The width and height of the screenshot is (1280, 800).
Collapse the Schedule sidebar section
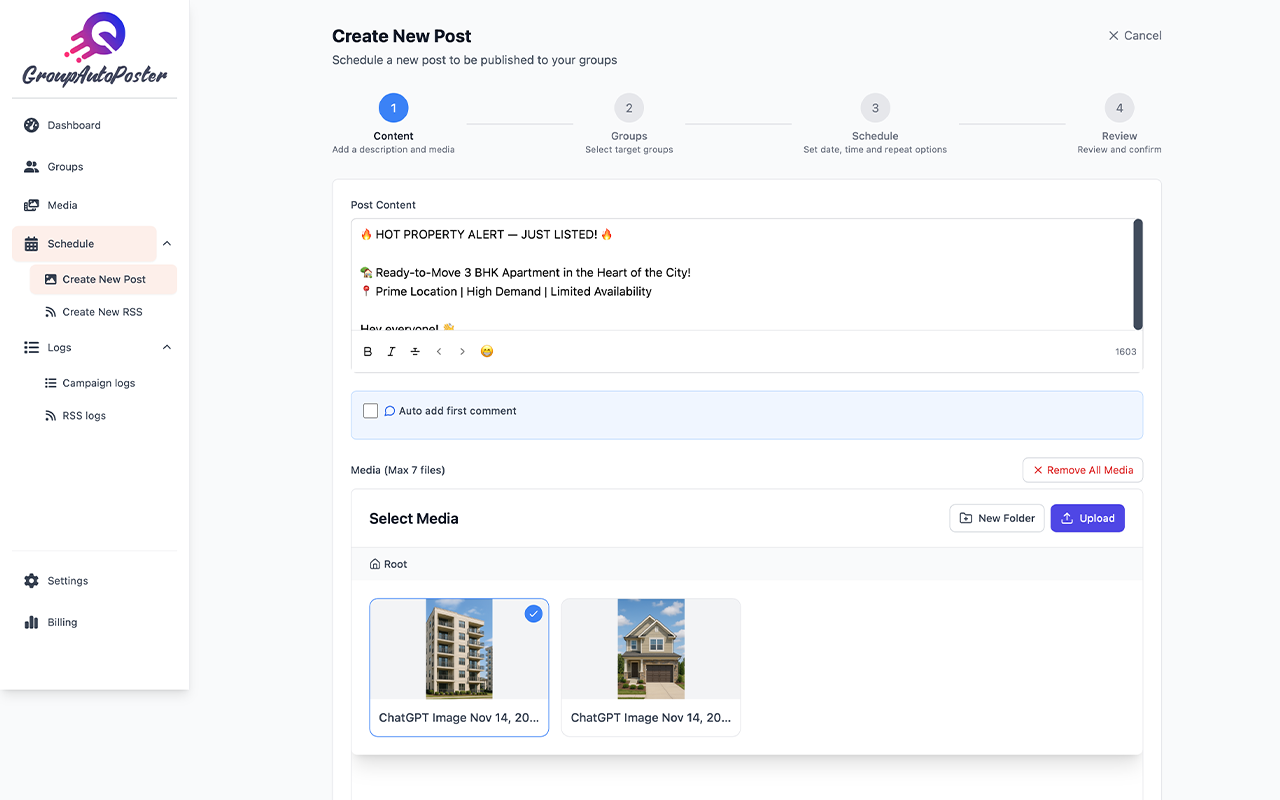point(167,244)
